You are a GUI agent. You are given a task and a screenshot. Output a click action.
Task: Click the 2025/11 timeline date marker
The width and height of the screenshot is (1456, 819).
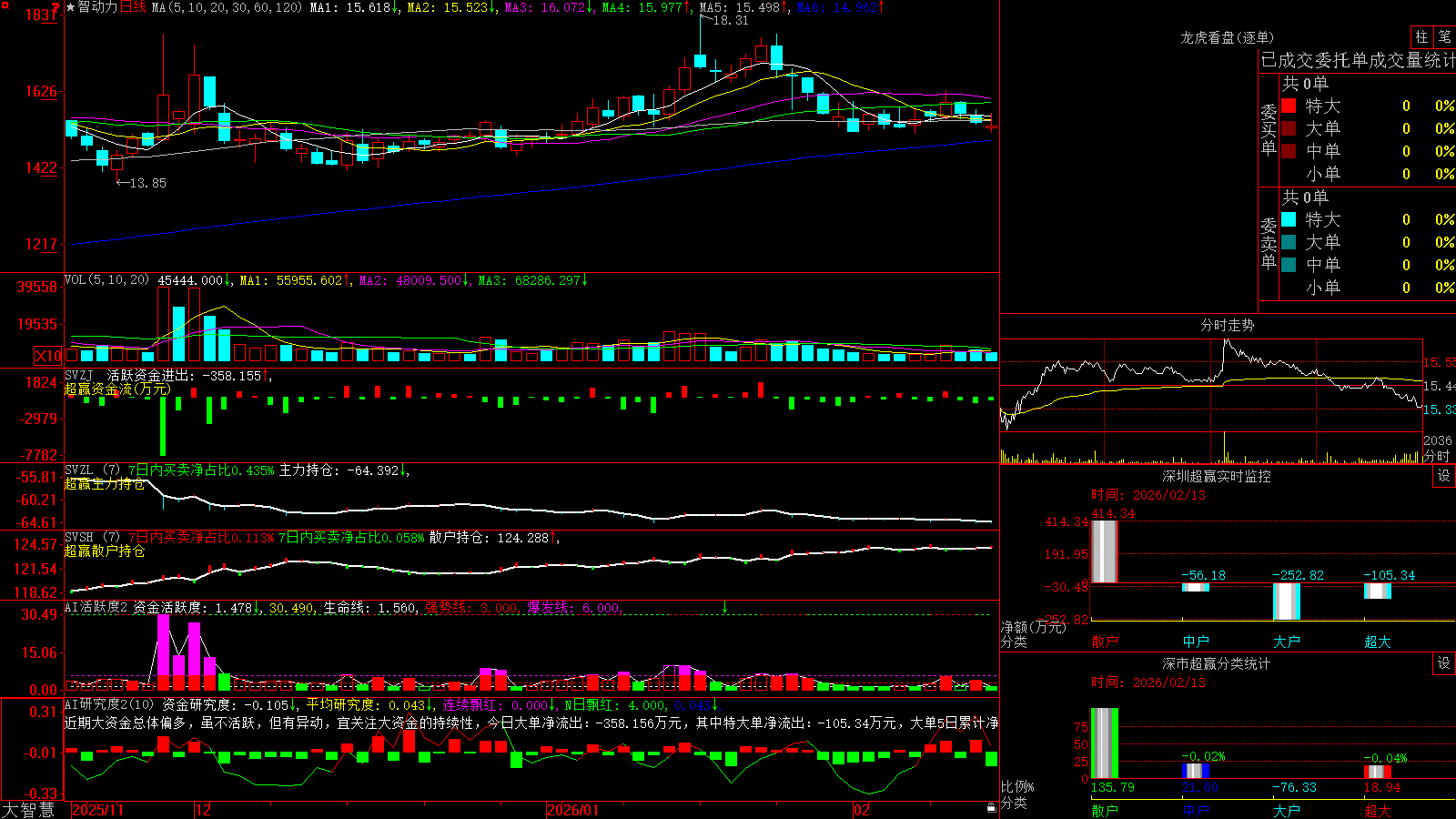pyautogui.click(x=97, y=810)
